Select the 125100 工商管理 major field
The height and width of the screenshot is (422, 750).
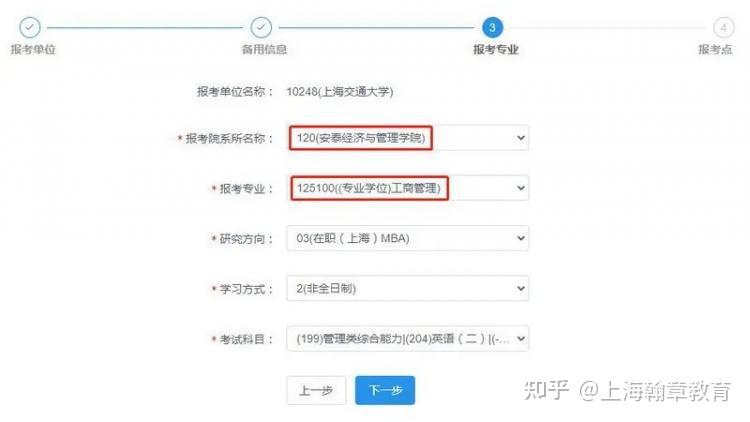click(408, 188)
